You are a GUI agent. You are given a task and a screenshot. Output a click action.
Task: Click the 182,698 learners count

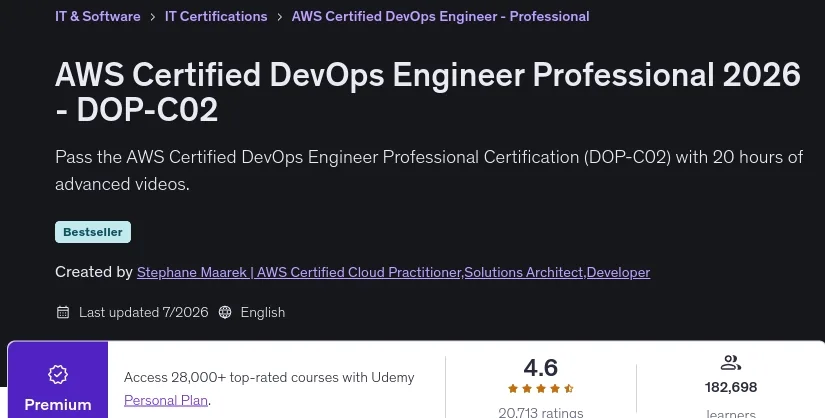point(731,387)
